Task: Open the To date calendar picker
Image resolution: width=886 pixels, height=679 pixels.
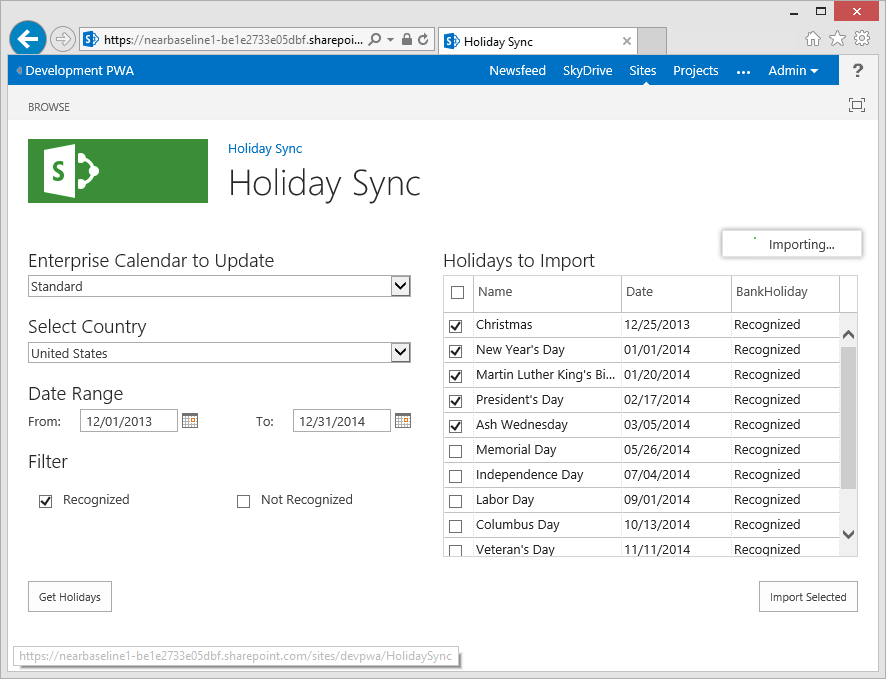Action: pos(403,421)
